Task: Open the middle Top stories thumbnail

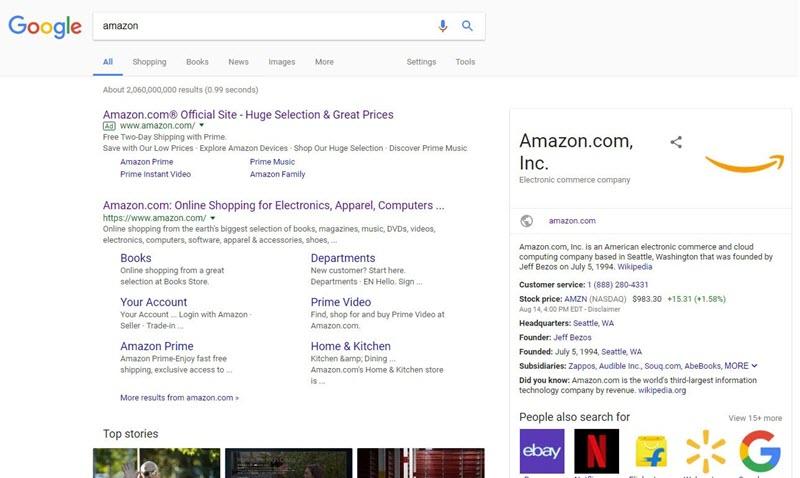Action: 289,463
